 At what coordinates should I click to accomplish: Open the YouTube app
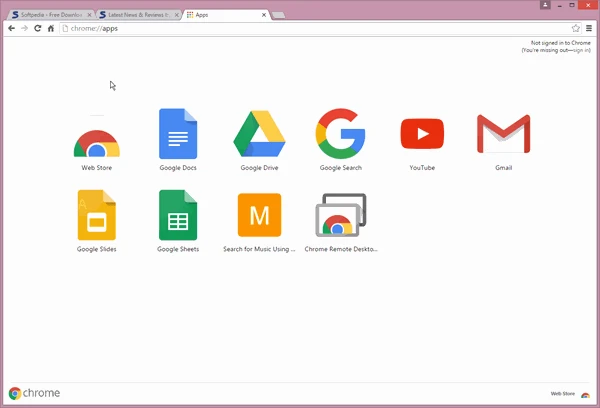(422, 135)
